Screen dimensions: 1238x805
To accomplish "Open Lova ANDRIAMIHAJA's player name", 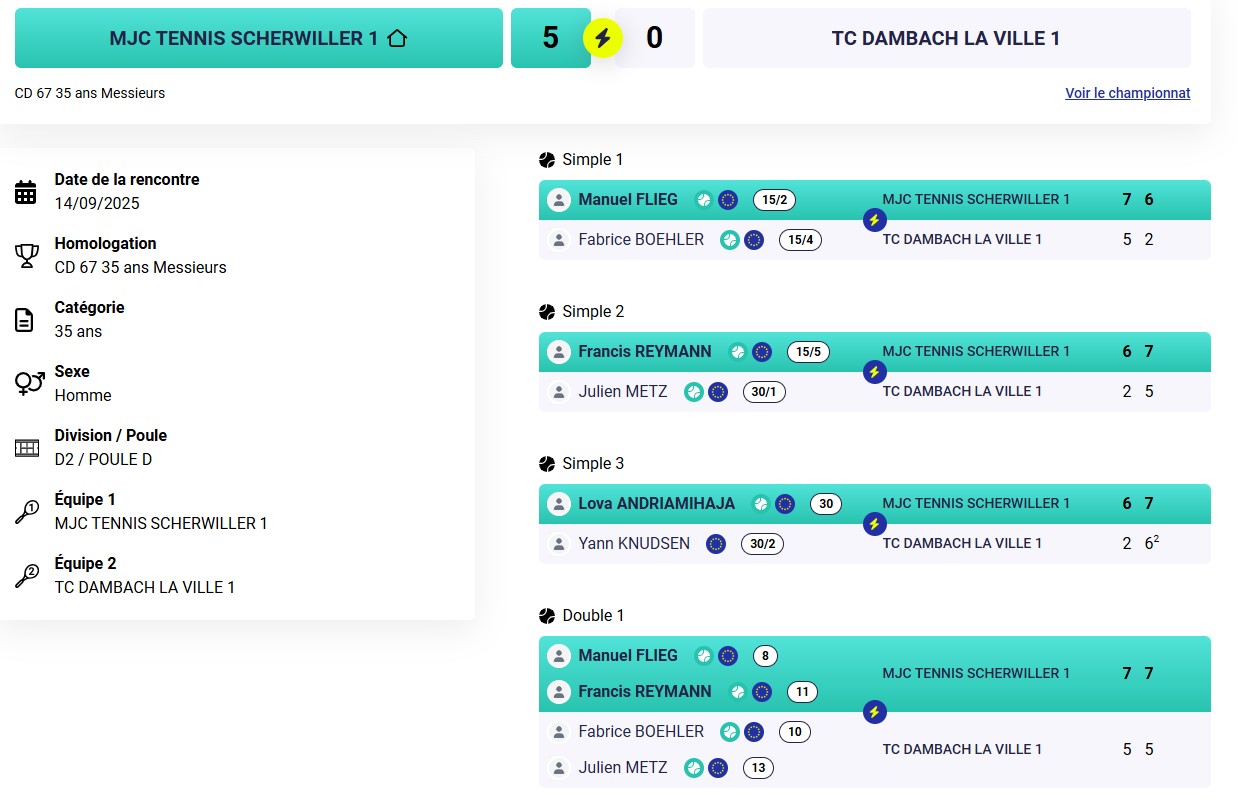I will coord(656,504).
